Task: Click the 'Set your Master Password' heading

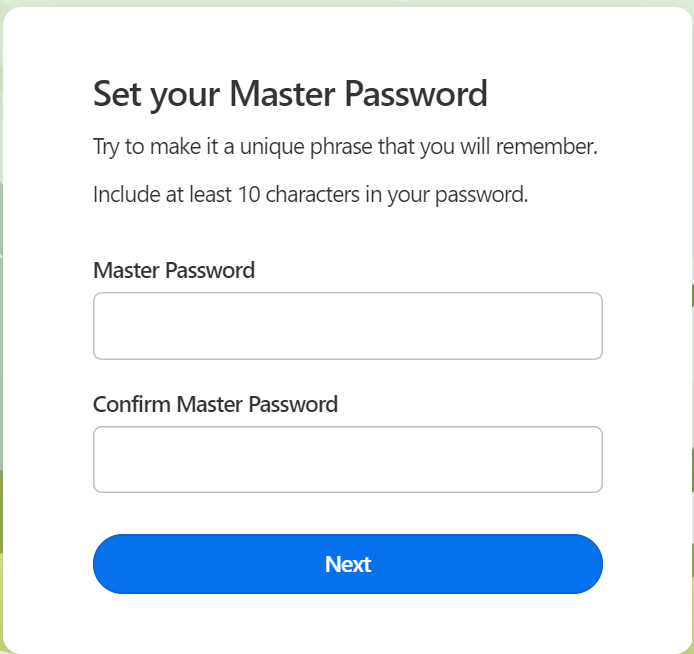Action: (x=290, y=95)
